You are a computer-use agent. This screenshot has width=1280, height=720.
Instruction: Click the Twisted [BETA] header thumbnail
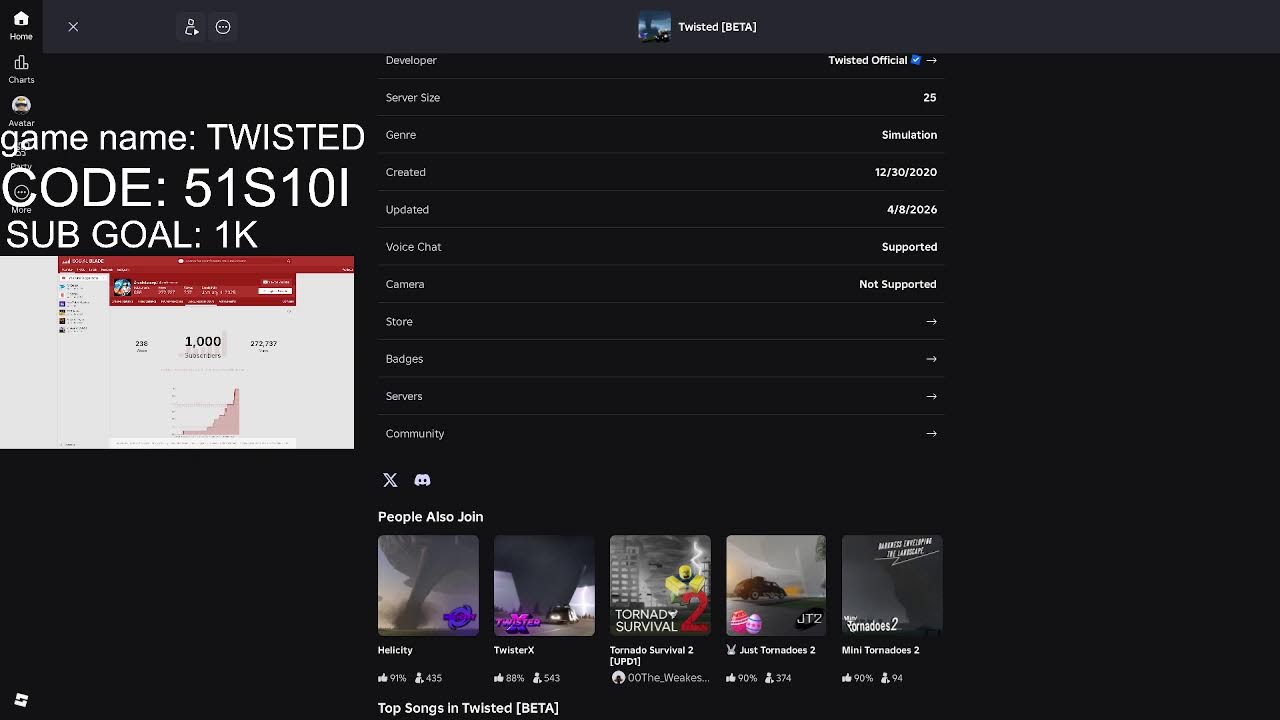[654, 27]
